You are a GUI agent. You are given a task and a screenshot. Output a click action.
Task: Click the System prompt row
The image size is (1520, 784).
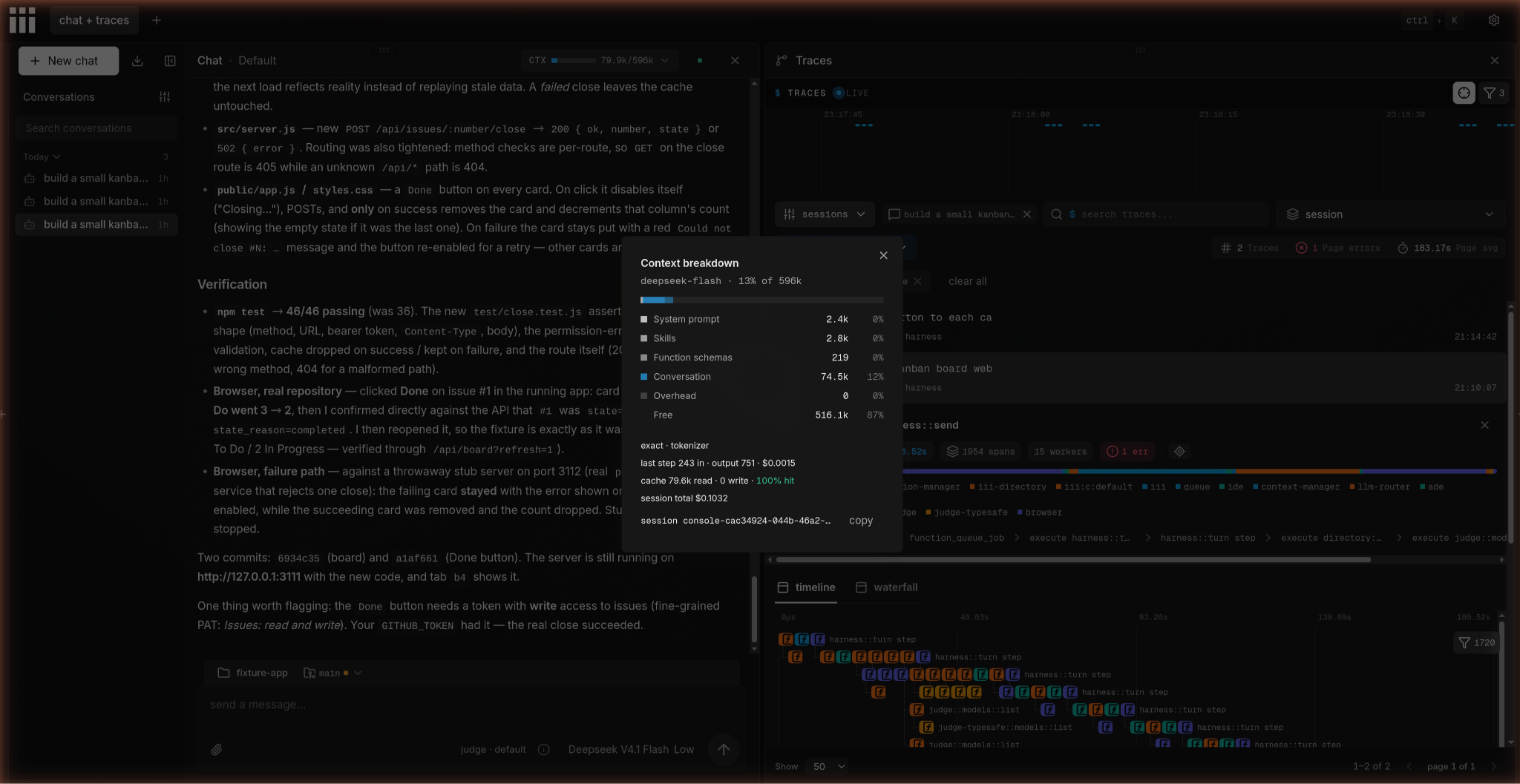761,319
